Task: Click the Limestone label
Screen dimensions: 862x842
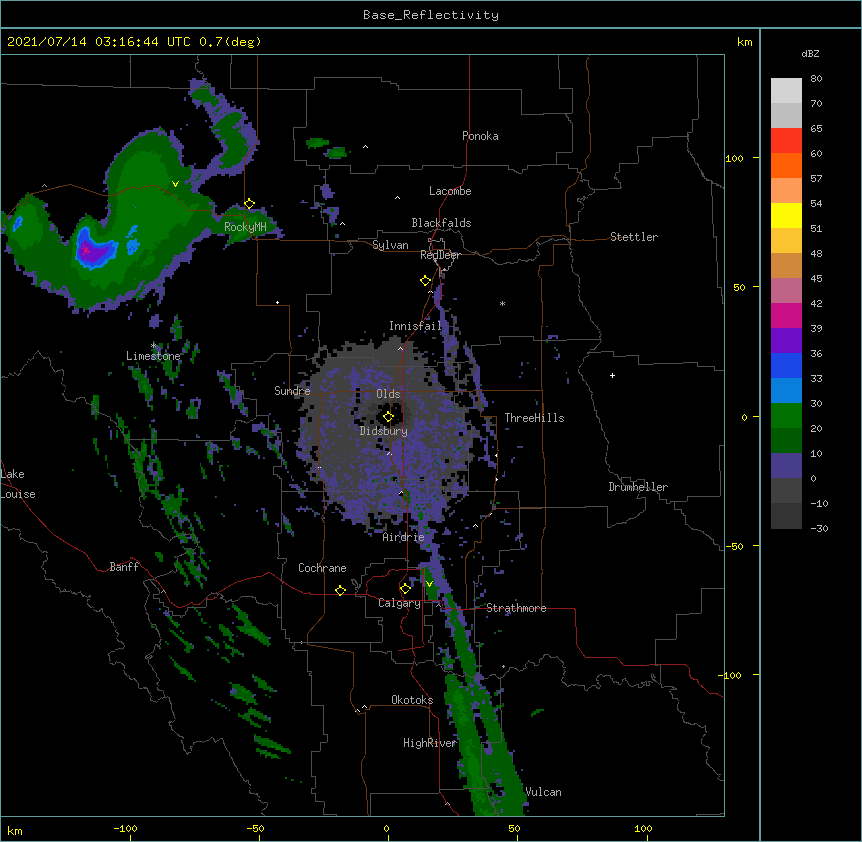Action: (x=153, y=356)
